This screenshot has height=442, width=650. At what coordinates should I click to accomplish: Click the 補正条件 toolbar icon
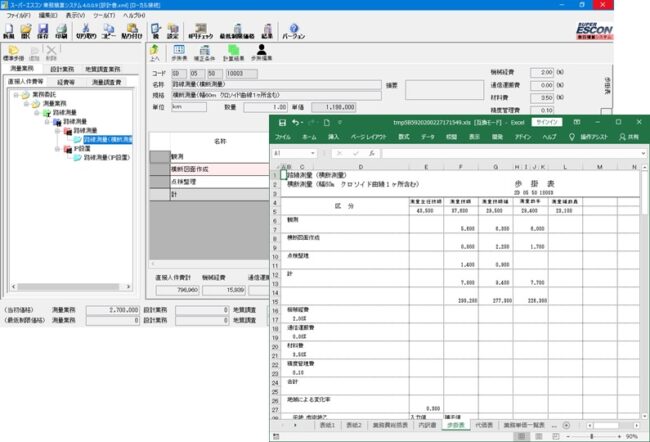coord(204,53)
